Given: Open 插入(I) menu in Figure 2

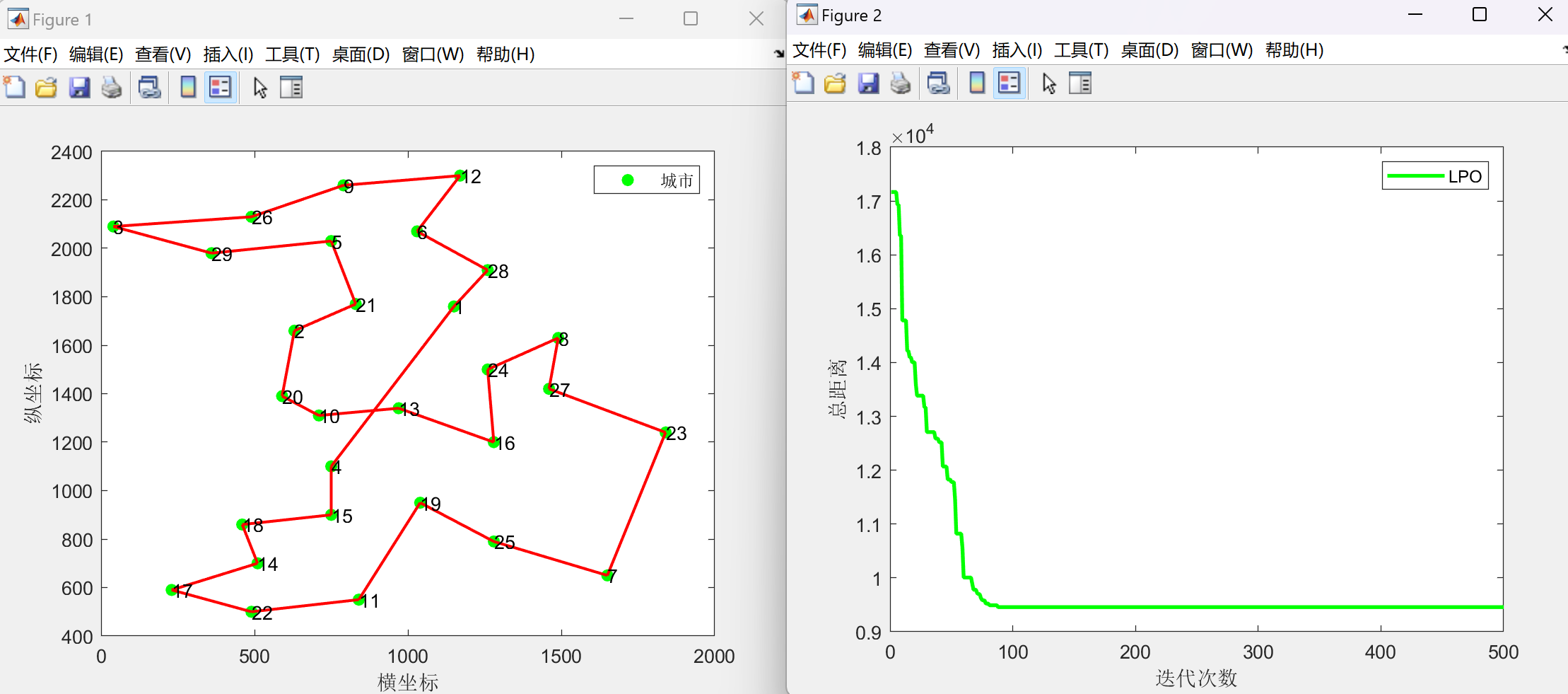Looking at the screenshot, I should point(1017,50).
